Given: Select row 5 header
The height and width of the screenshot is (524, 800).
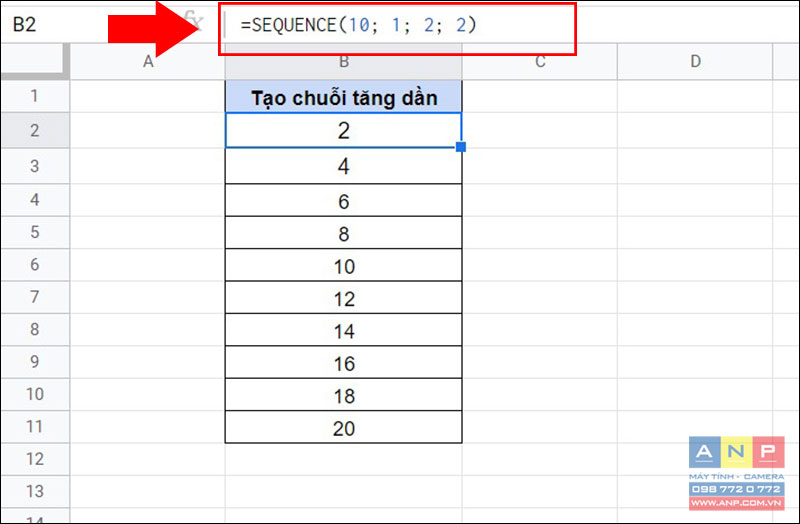Looking at the screenshot, I should [x=35, y=232].
